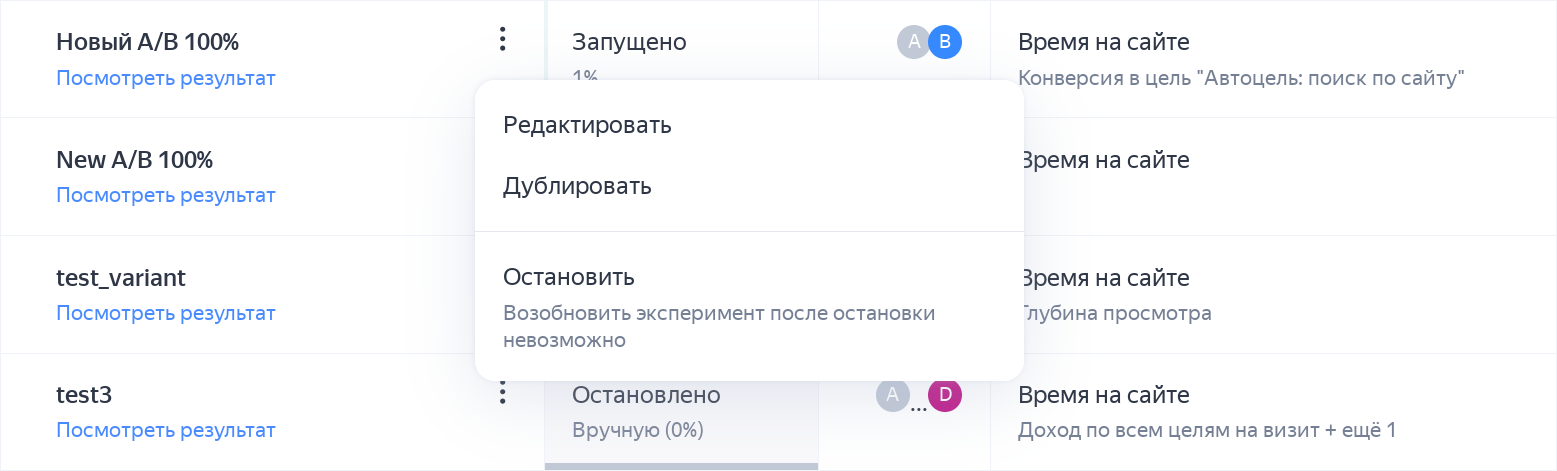Click blue variant B badge in first row
1557x471 pixels.
945,42
